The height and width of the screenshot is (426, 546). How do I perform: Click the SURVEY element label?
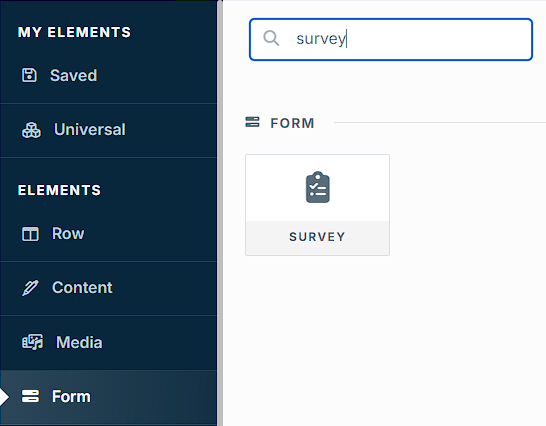coord(317,237)
